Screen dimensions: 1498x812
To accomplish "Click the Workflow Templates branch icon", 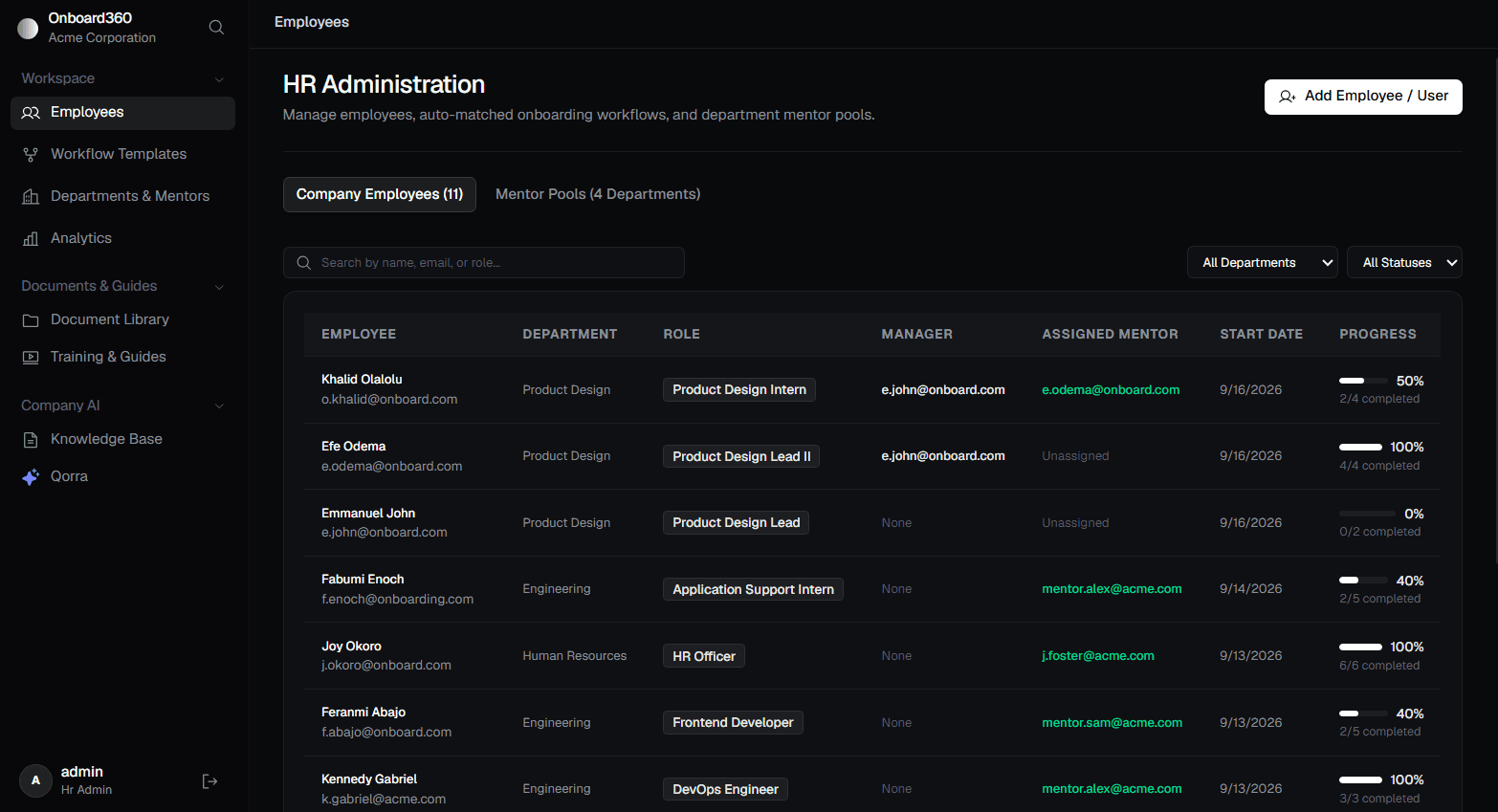I will click(x=31, y=155).
